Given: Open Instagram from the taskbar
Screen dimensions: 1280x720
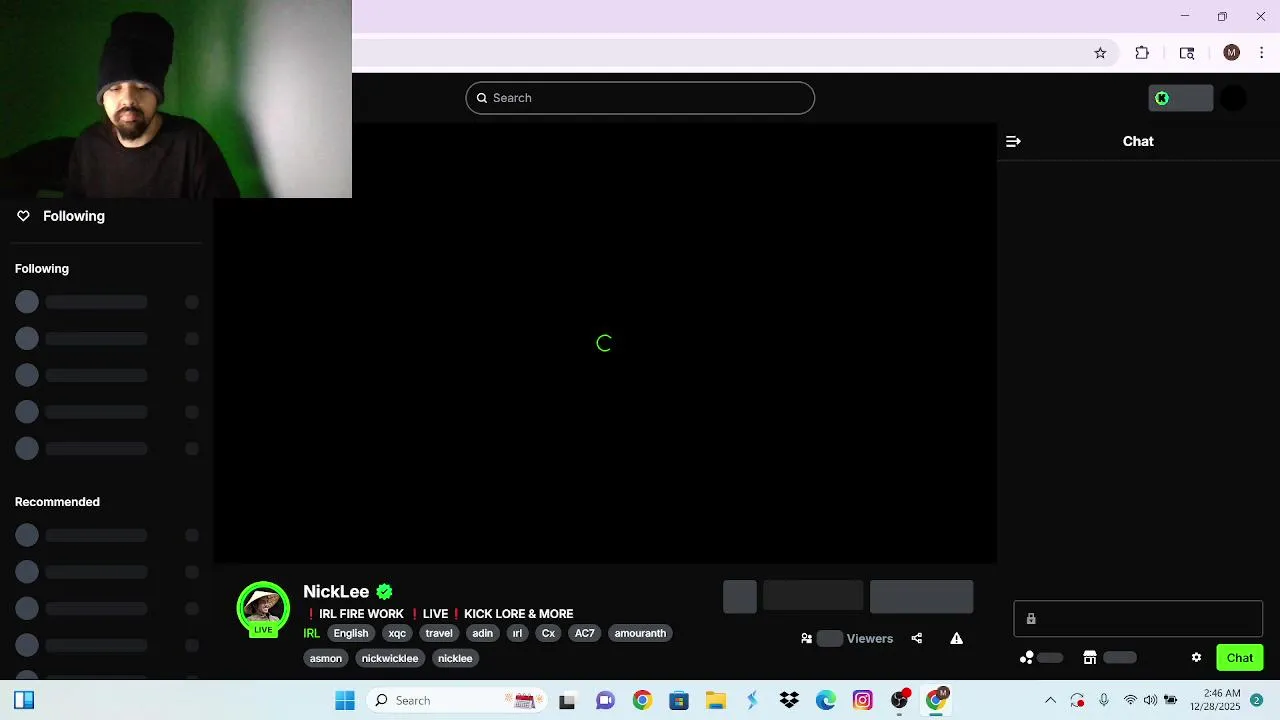Looking at the screenshot, I should click(x=863, y=700).
